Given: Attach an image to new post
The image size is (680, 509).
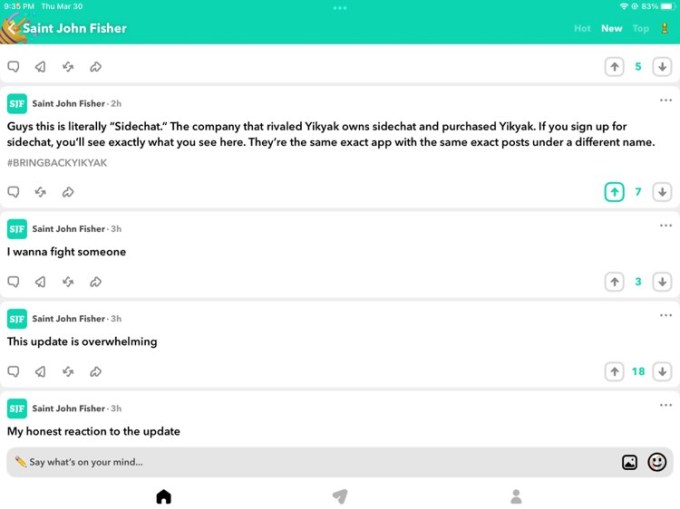Looking at the screenshot, I should coord(629,462).
